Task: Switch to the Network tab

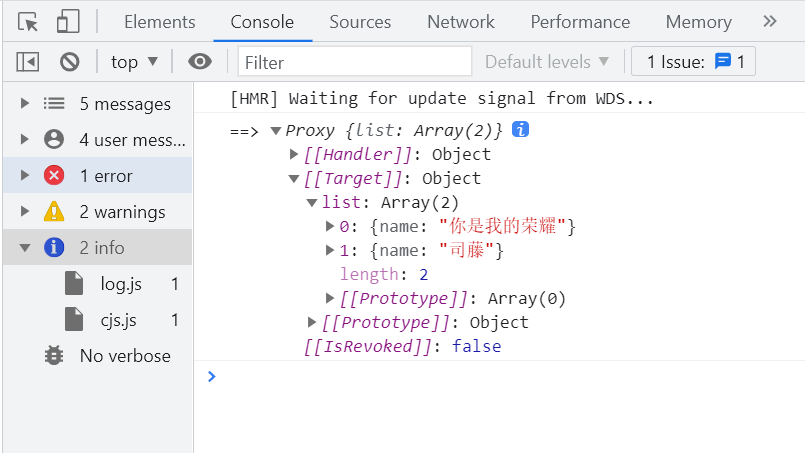Action: 460,22
